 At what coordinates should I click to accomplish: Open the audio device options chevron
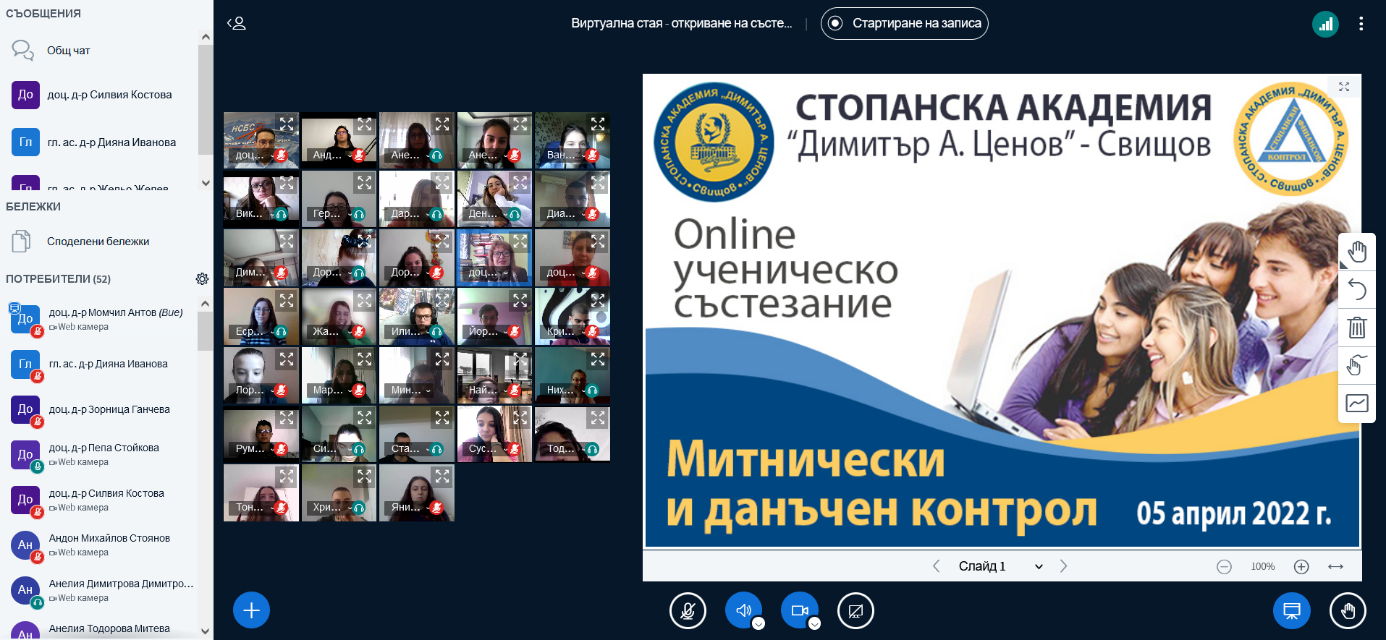point(758,623)
